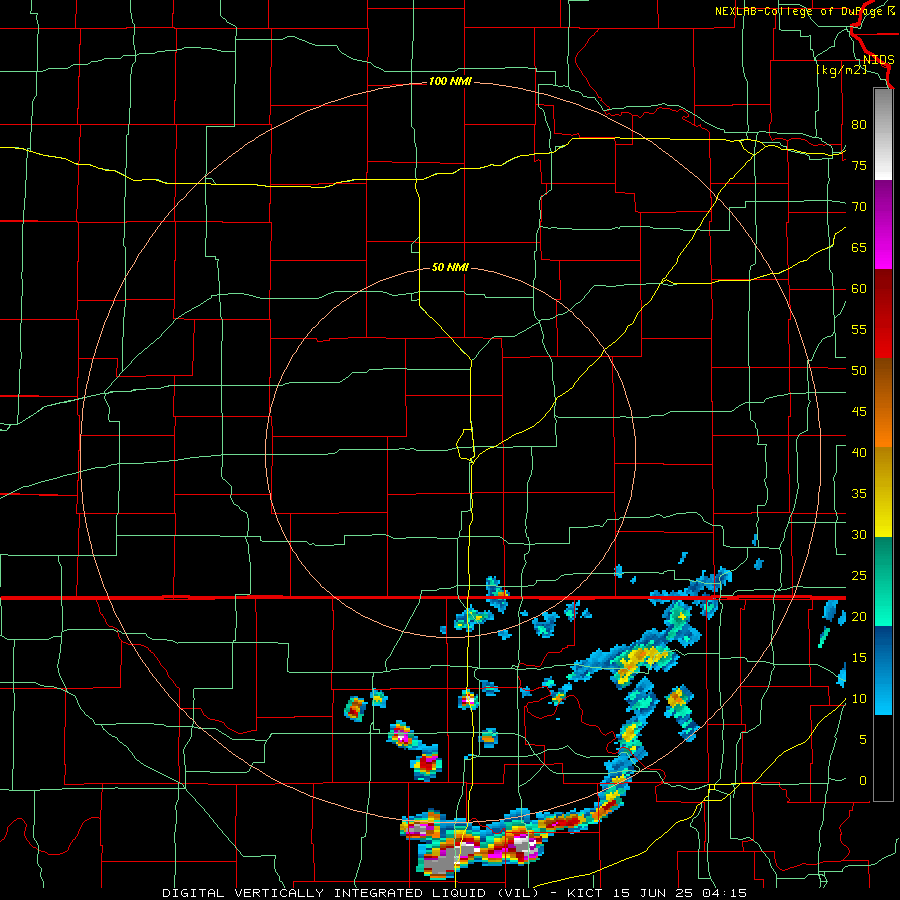Select the 04:15 timestamp
Screen dimensions: 900x900
pos(724,893)
